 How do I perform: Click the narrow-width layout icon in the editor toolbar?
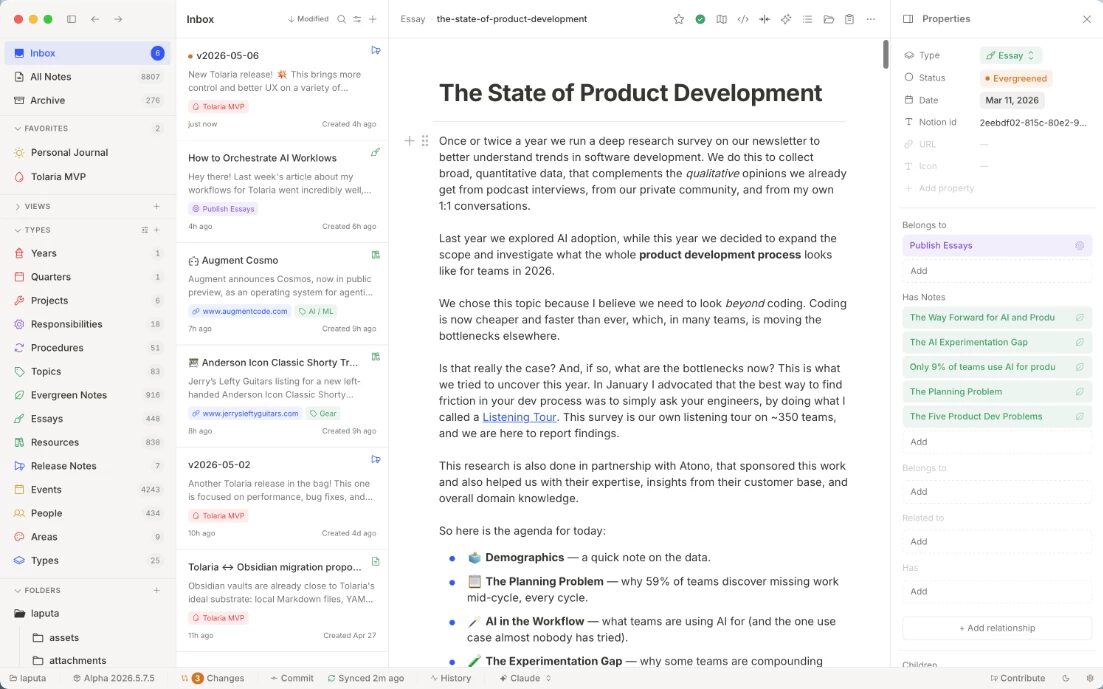764,19
